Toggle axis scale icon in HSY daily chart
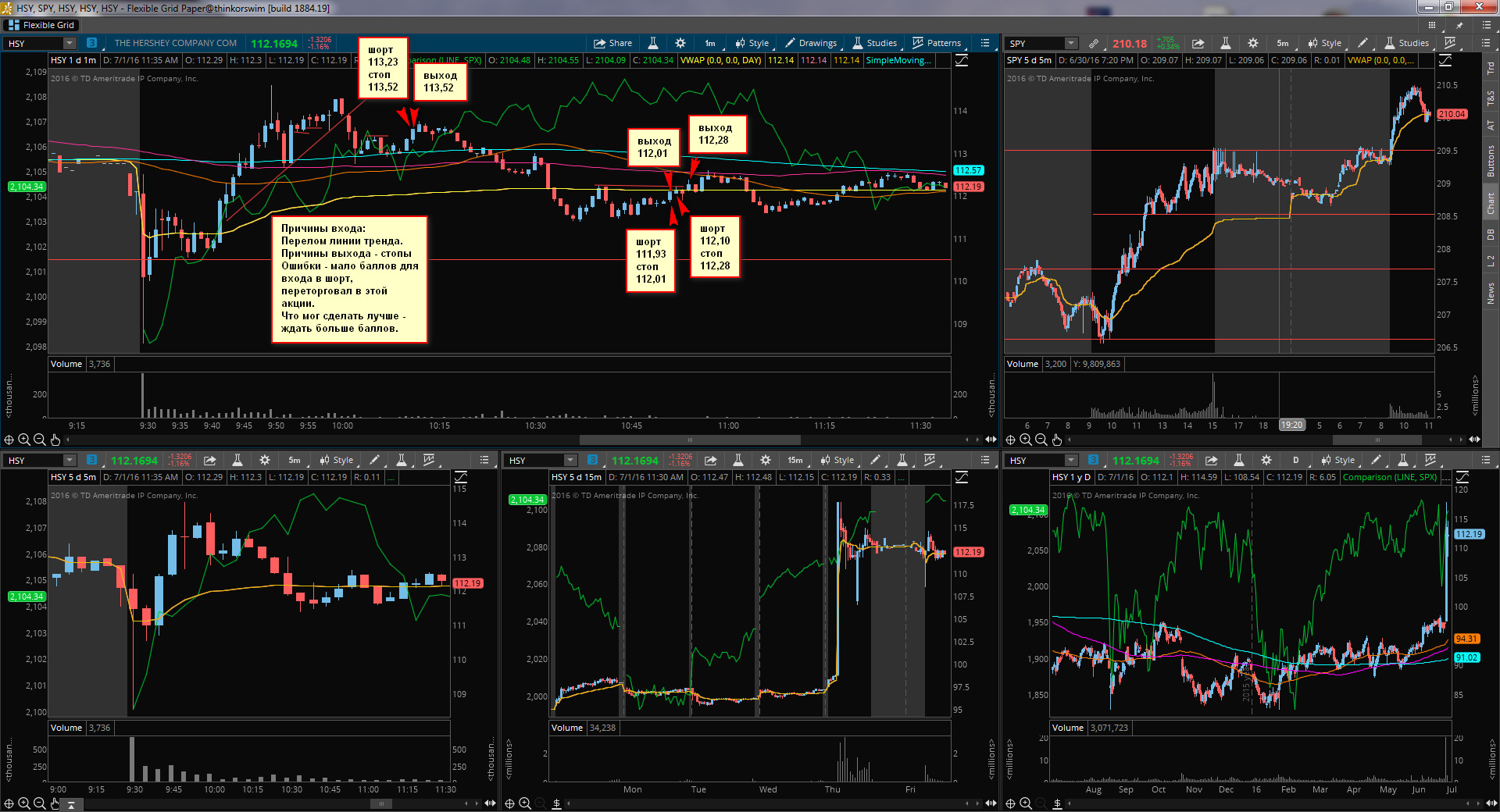 [x=1462, y=477]
